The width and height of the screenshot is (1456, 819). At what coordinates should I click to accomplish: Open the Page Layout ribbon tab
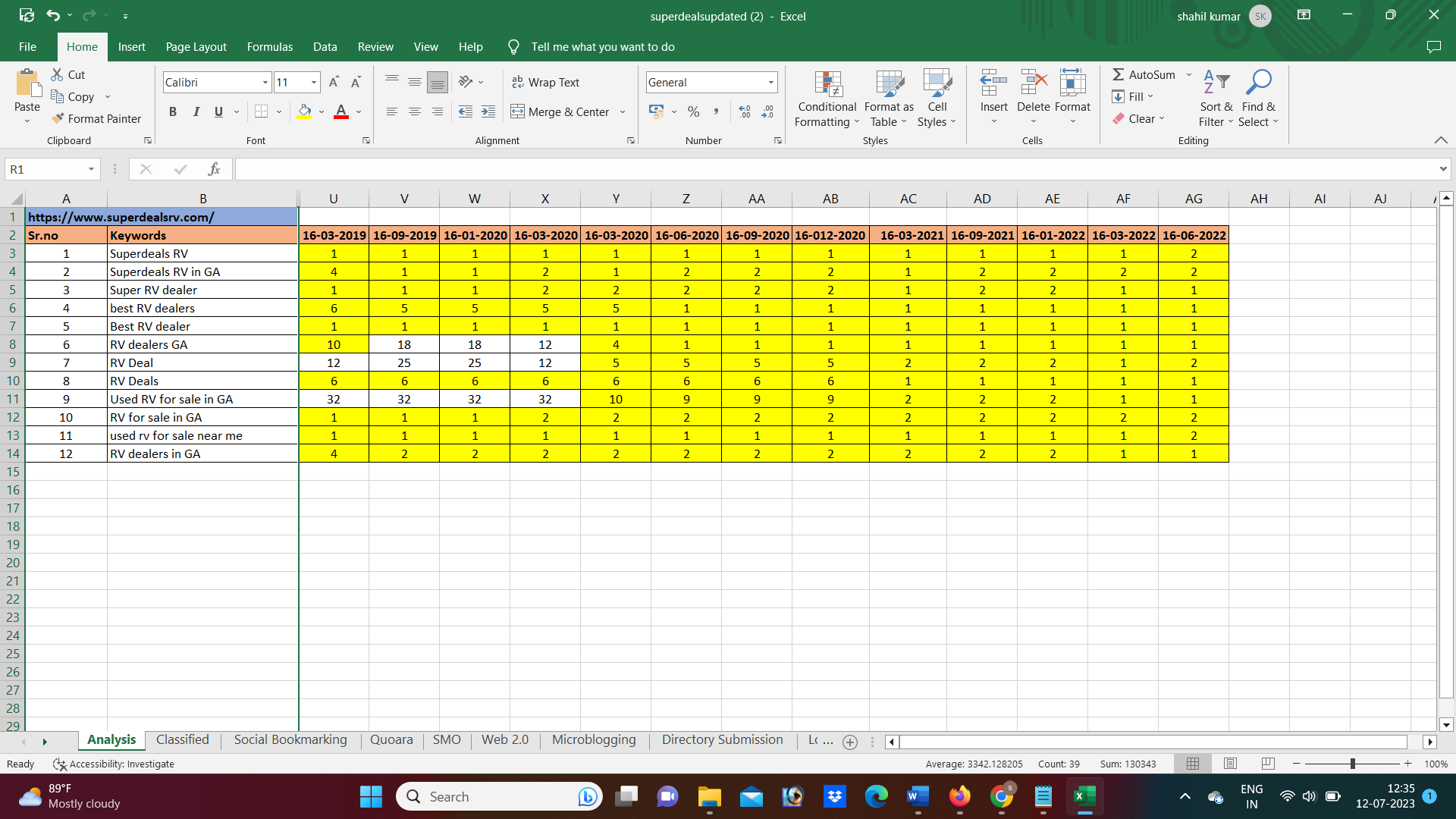click(x=196, y=47)
